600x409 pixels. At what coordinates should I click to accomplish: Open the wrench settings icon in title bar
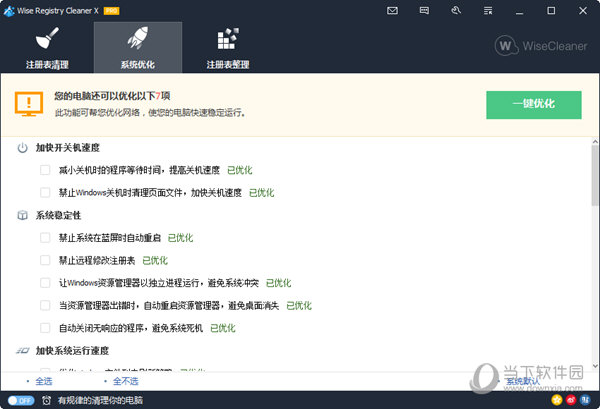456,11
